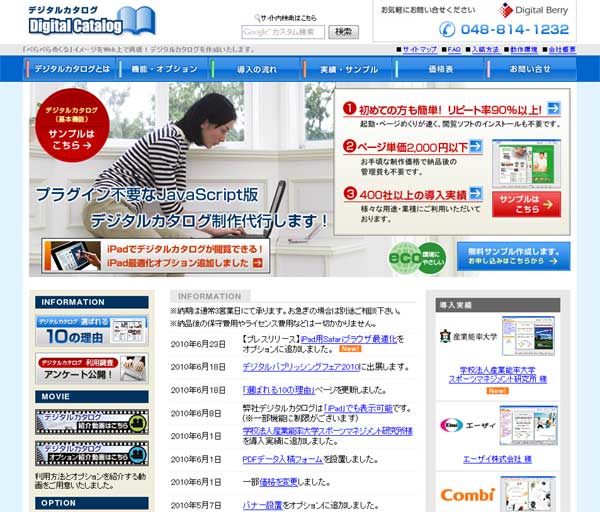Open the デジタルパブリッシングフェア2010 link
The width and height of the screenshot is (600, 512).
301,367
